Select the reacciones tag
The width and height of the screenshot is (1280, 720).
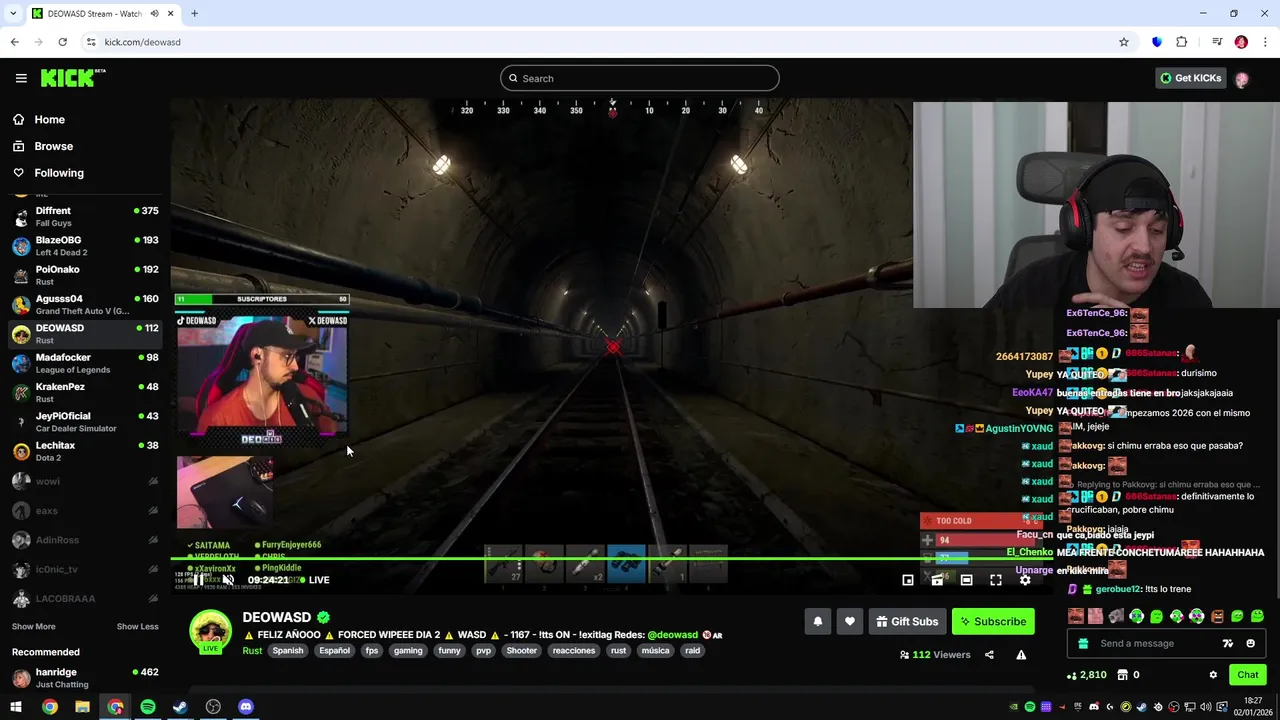pos(574,651)
